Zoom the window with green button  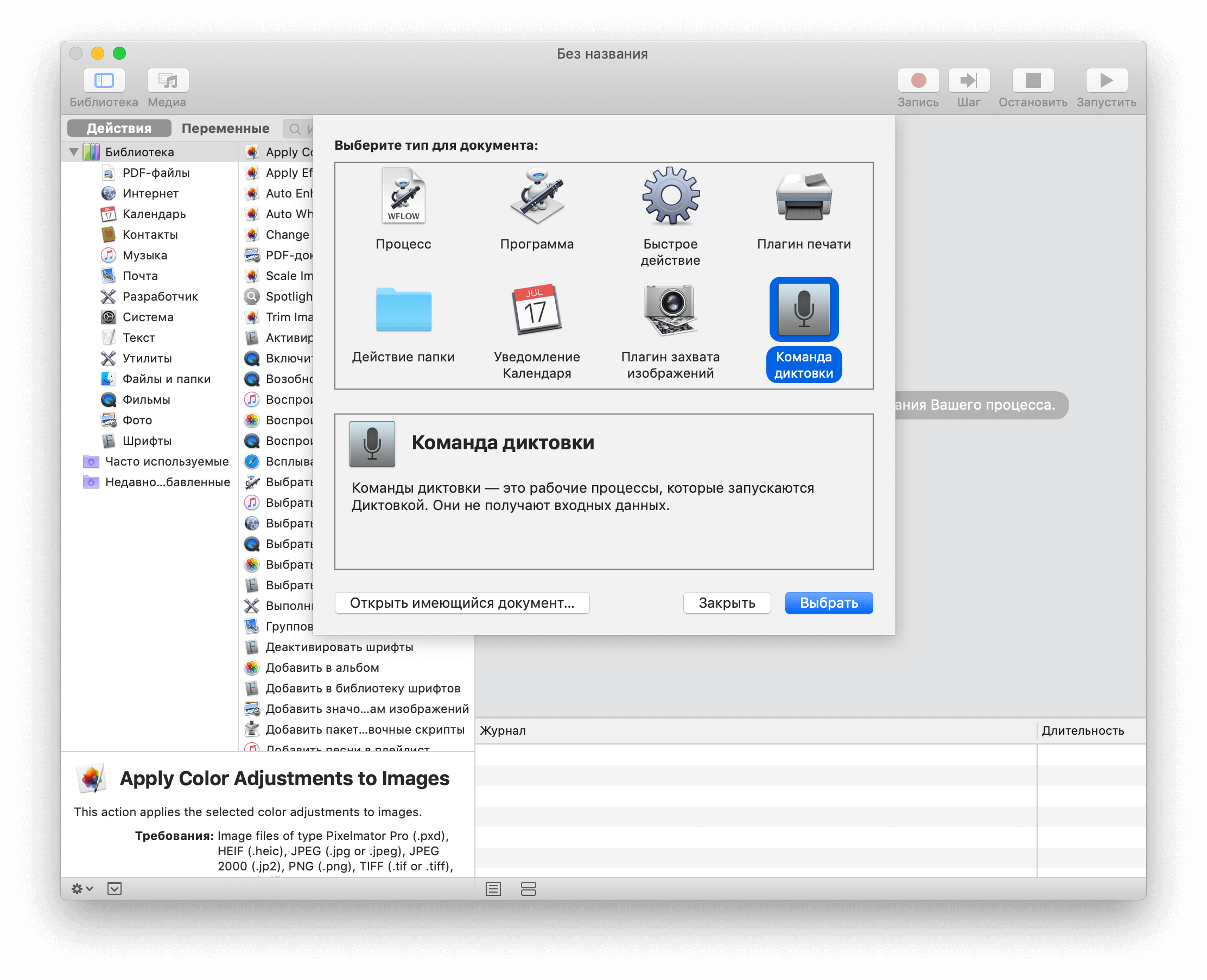pos(119,53)
